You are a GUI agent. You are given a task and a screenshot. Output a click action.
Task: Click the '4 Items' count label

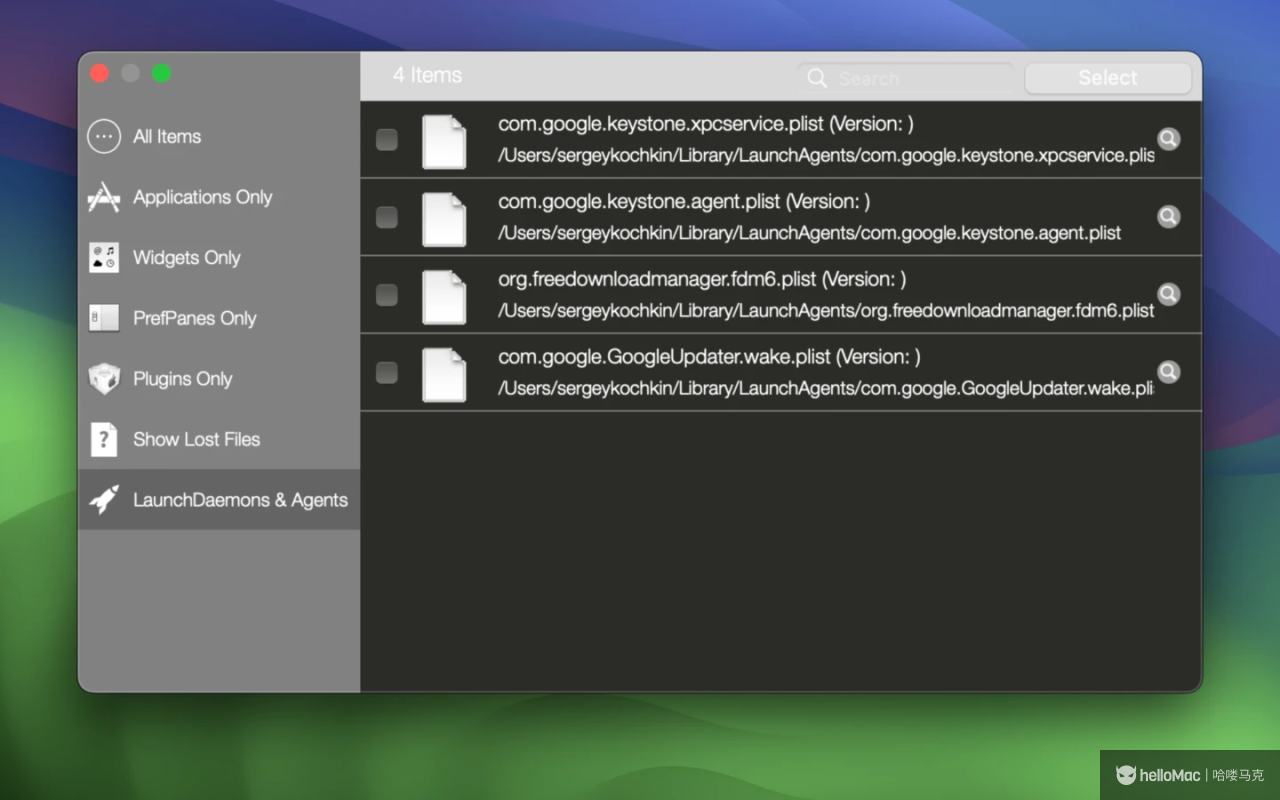tap(427, 75)
